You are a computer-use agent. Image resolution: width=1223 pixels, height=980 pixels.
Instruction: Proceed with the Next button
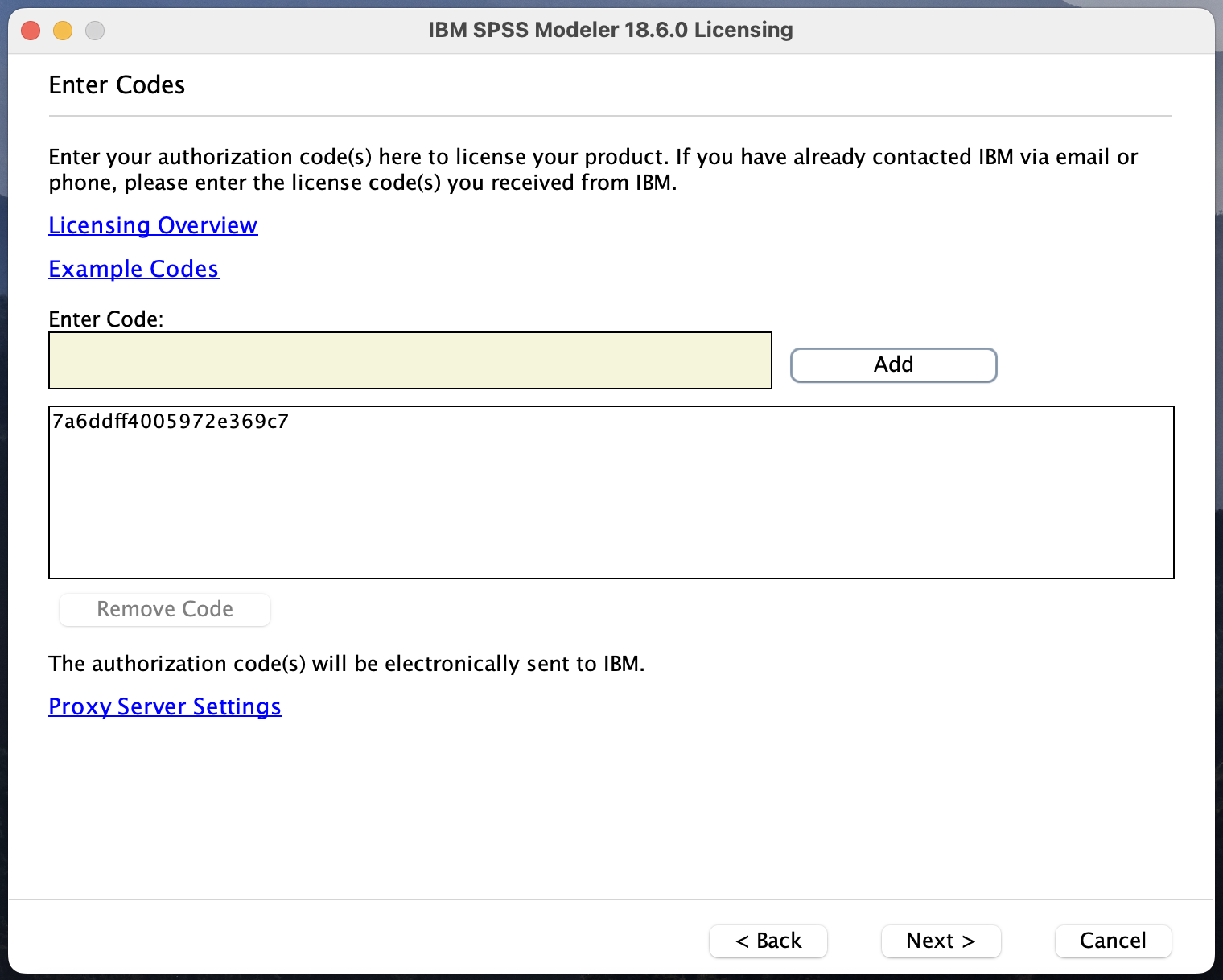[941, 941]
